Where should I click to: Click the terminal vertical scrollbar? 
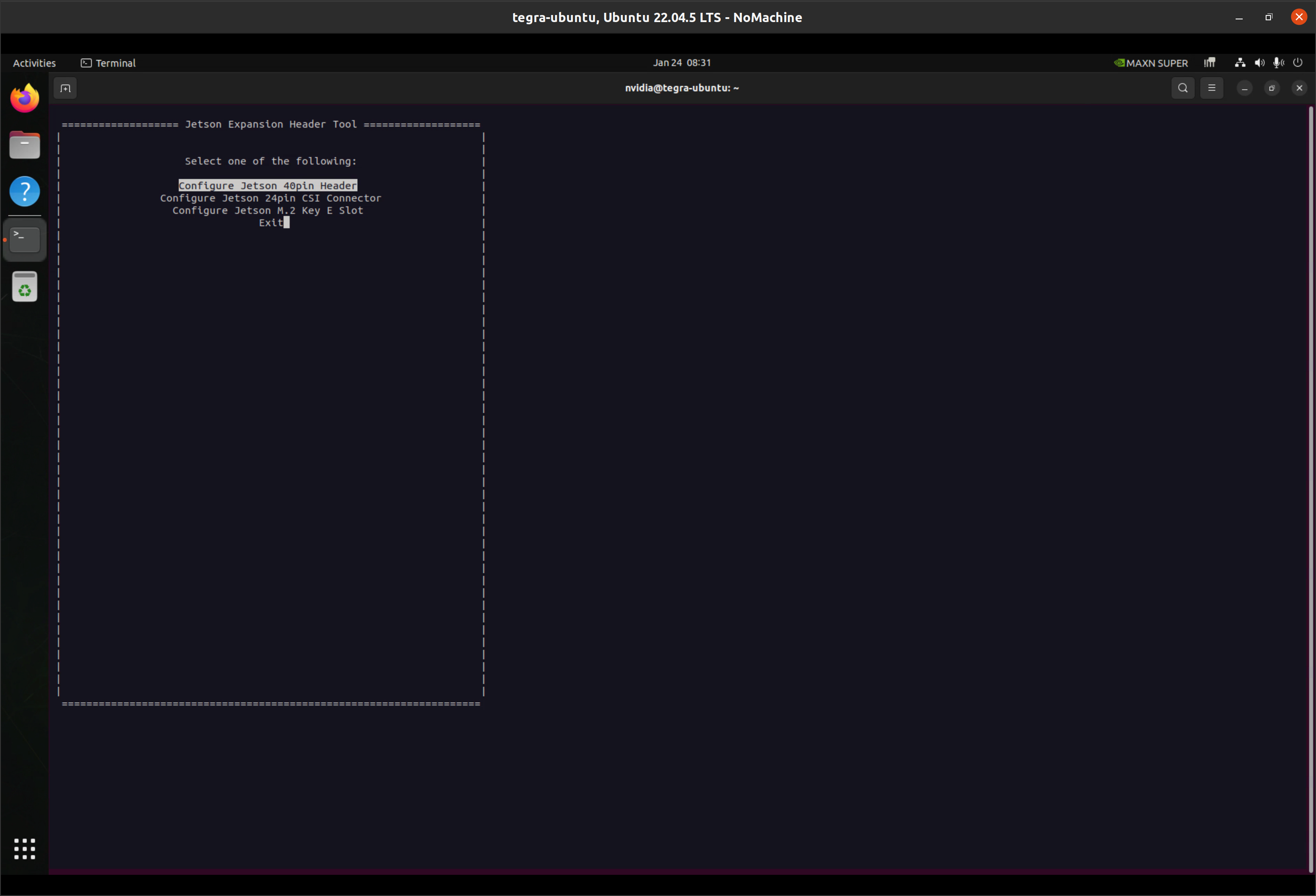1310,487
